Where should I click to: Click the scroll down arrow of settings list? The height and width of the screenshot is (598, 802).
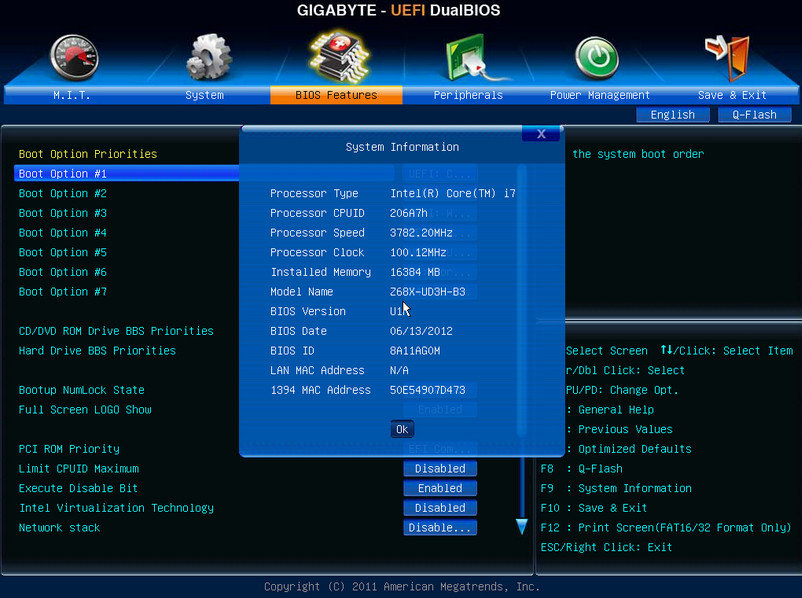(521, 527)
